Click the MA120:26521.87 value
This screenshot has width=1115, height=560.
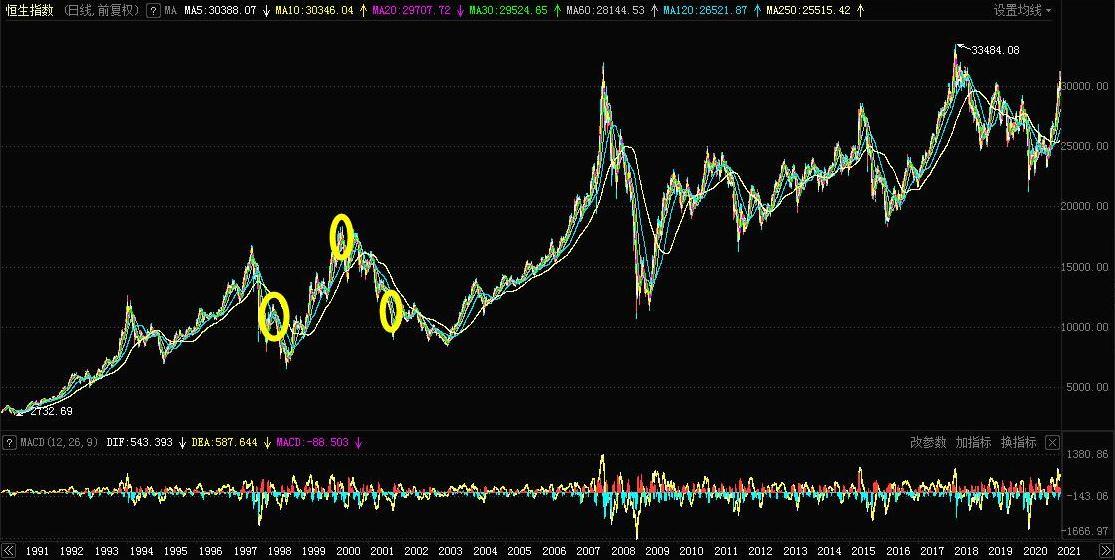(x=705, y=11)
